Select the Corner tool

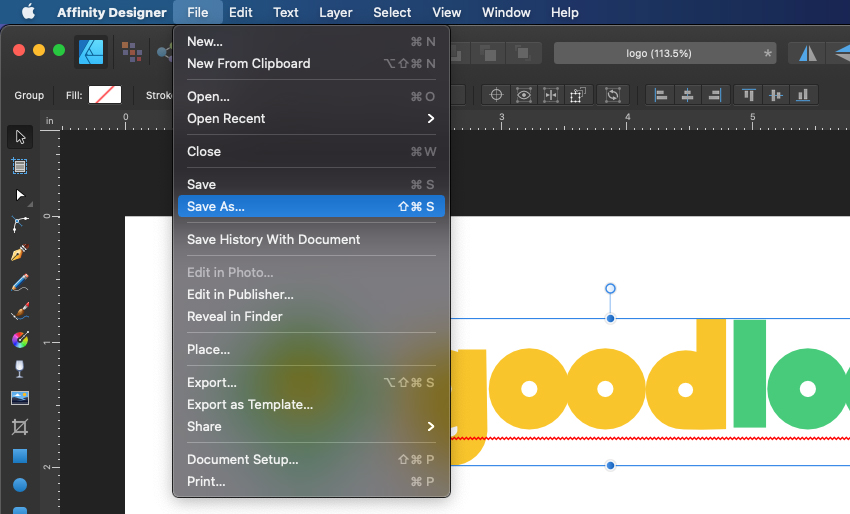pos(20,223)
